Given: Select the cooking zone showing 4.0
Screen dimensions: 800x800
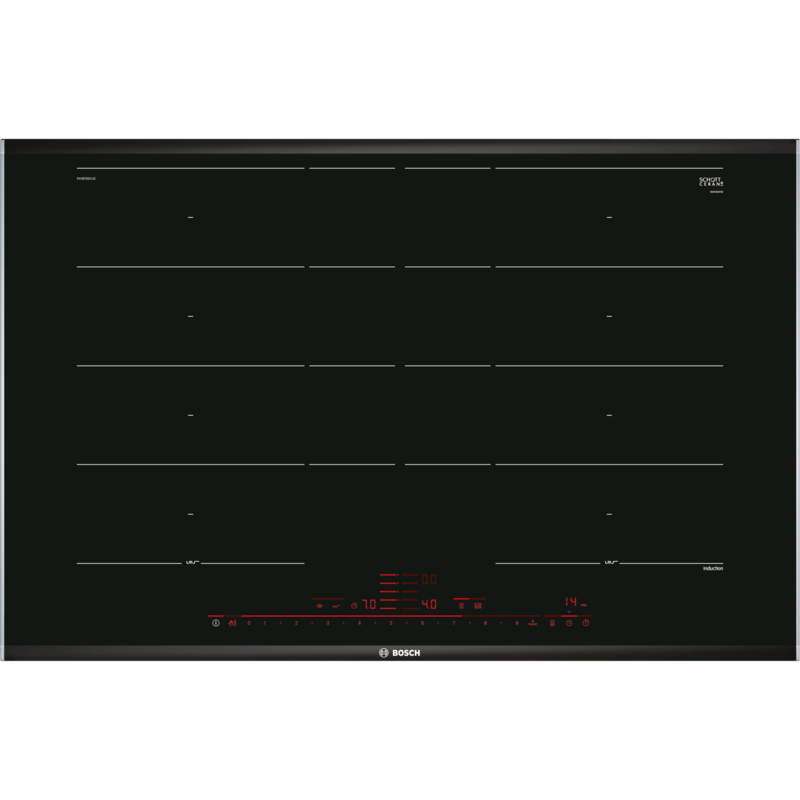Looking at the screenshot, I should coord(428,604).
